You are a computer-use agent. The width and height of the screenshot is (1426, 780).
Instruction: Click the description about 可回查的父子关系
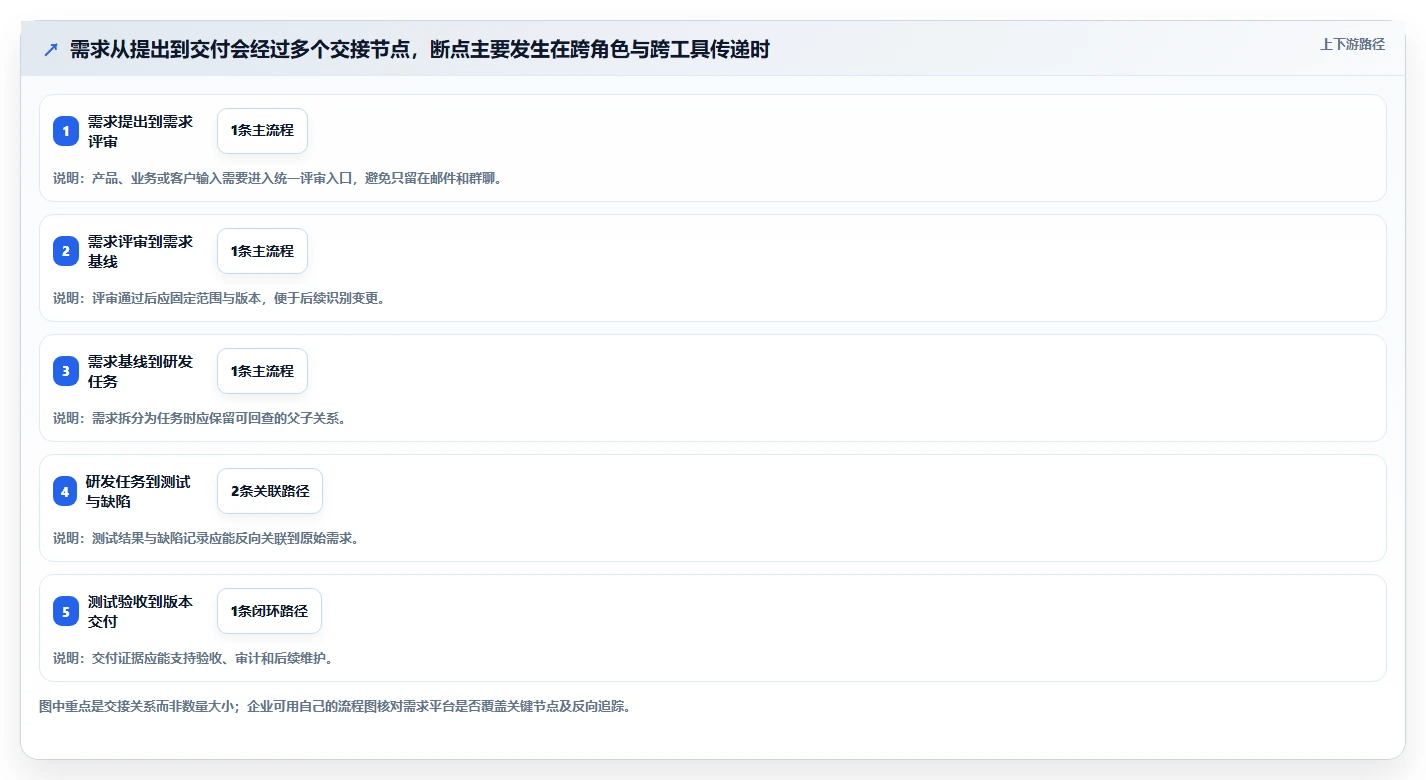(199, 418)
